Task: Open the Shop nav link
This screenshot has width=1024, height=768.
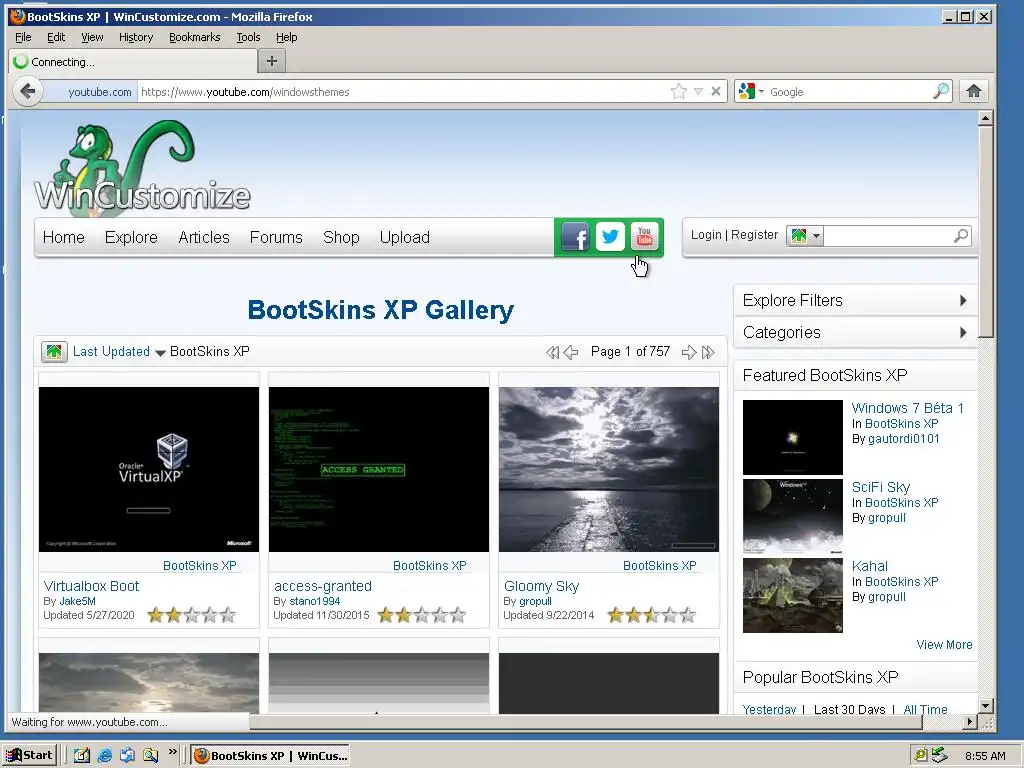Action: [x=341, y=237]
